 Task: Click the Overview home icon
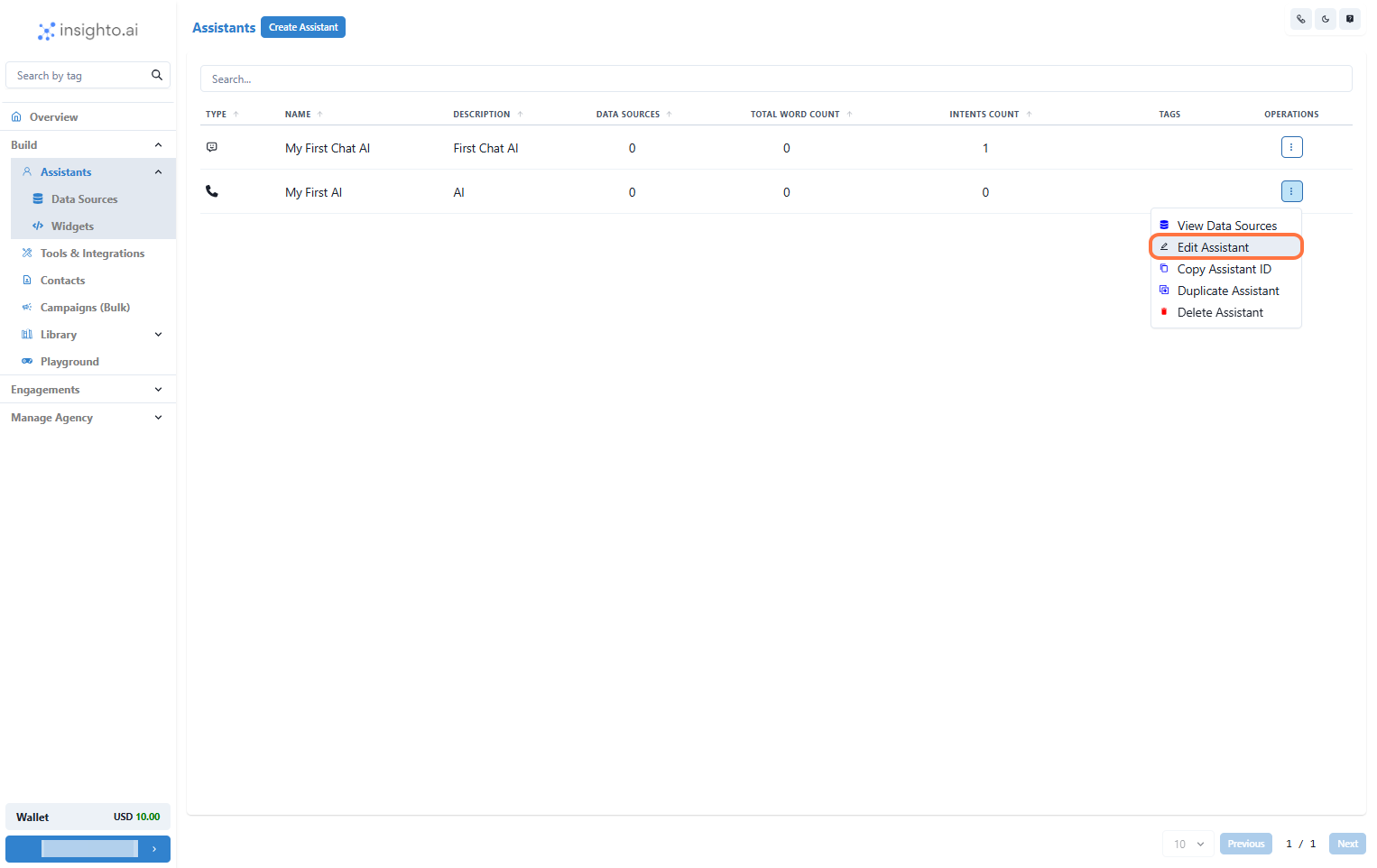pyautogui.click(x=16, y=117)
